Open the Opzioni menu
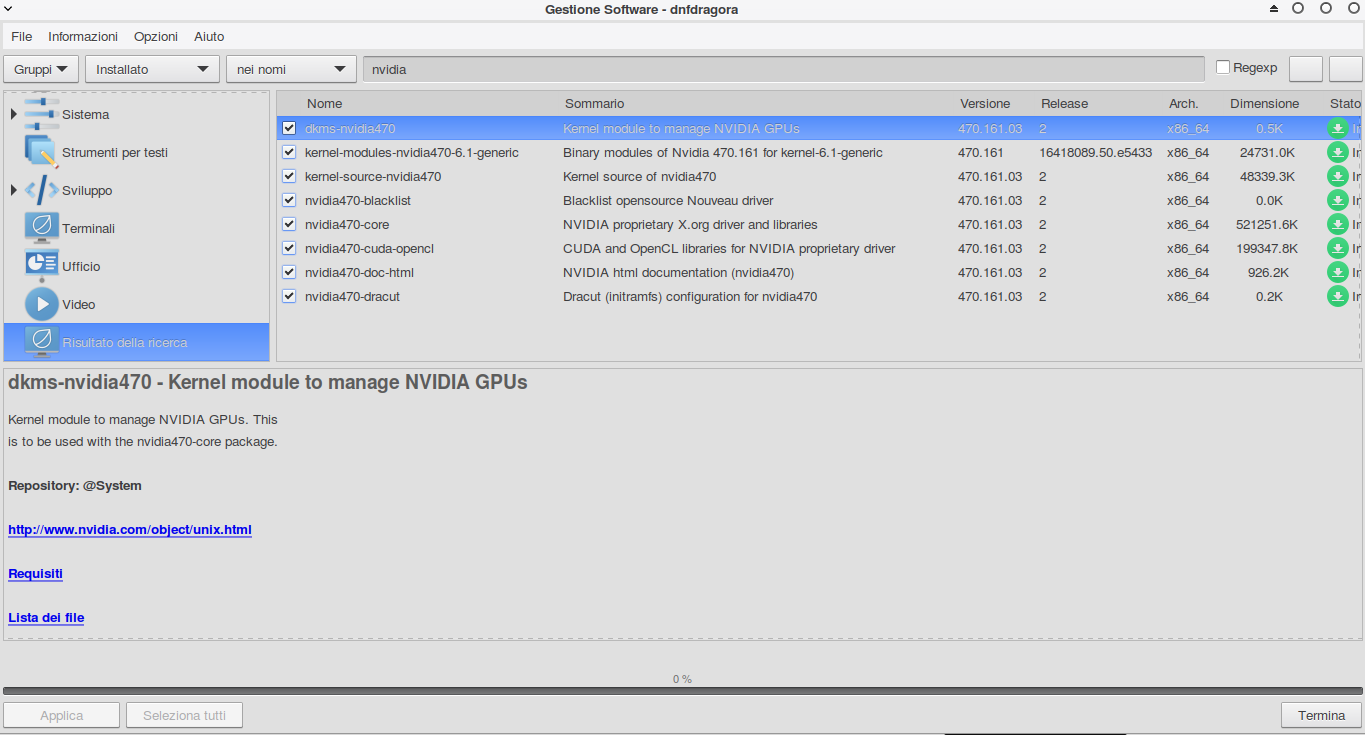Viewport: 1365px width, 735px height. coord(156,36)
